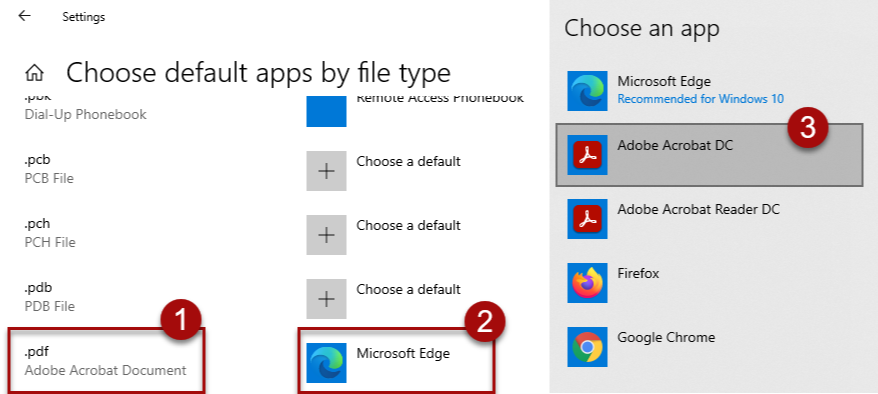Viewport: 878px width, 394px height.
Task: Click 'Dial-Up Phonebook' description text
Action: pos(86,115)
